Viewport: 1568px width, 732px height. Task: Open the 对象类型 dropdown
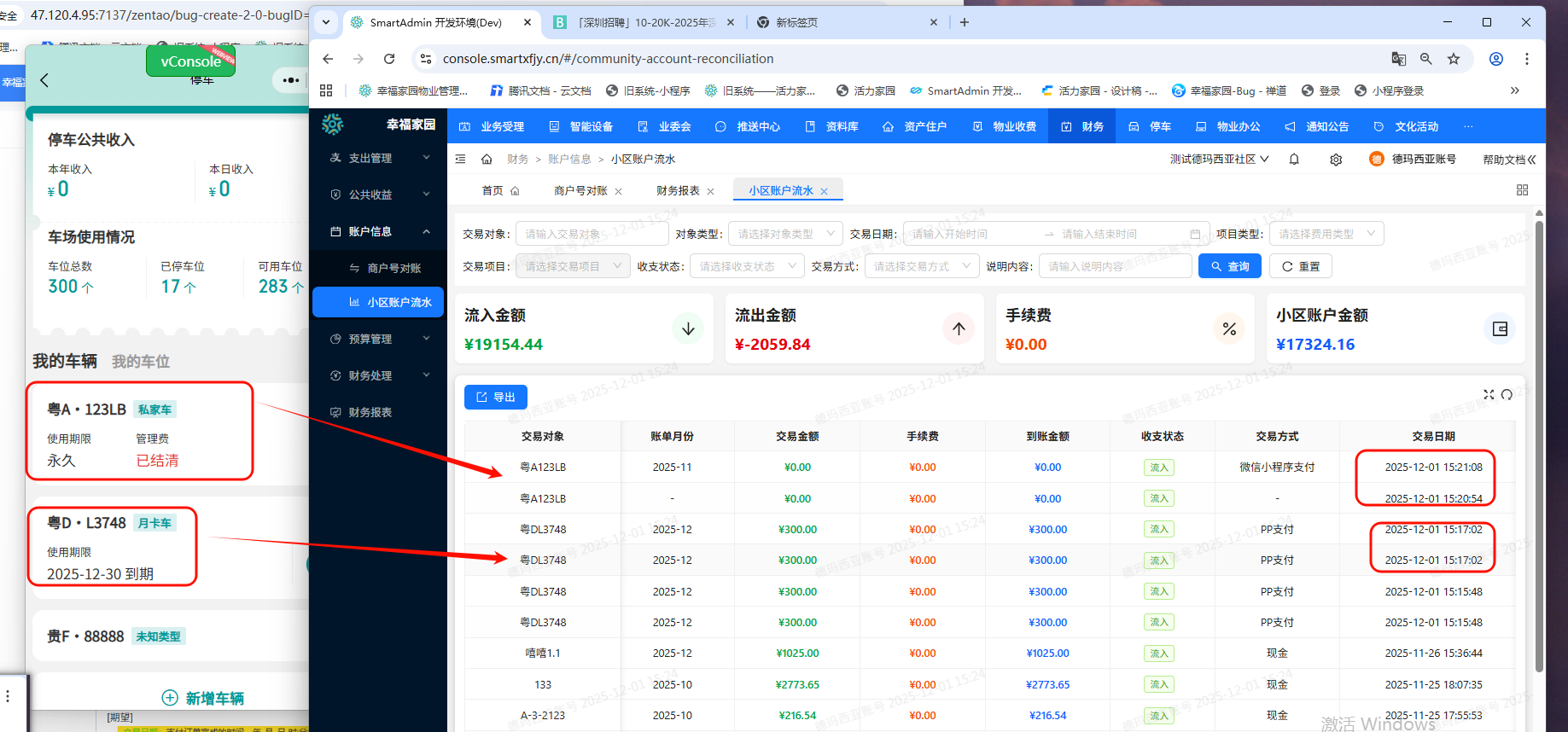[x=785, y=234]
